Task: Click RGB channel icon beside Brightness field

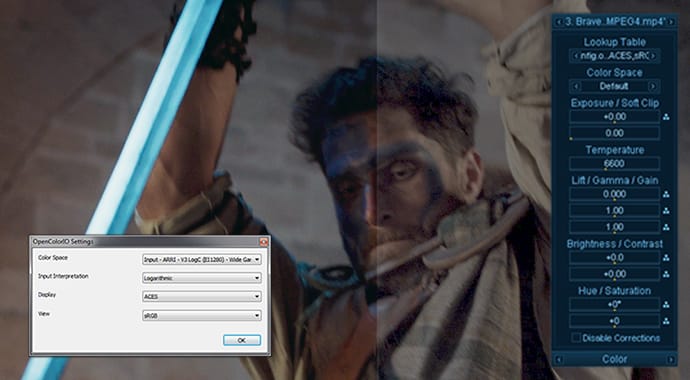Action: click(x=666, y=258)
